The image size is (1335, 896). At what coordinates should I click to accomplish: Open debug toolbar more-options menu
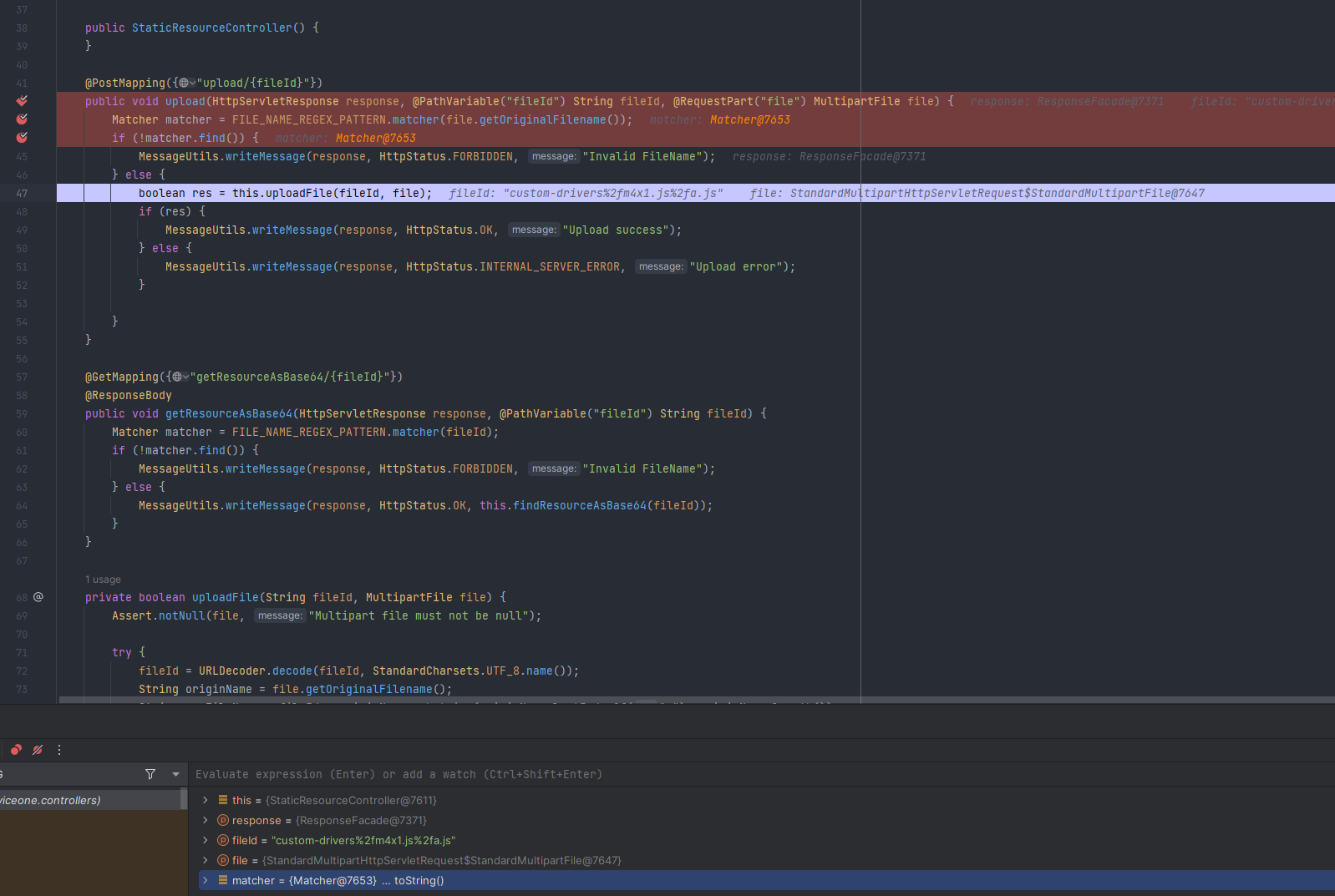coord(59,750)
